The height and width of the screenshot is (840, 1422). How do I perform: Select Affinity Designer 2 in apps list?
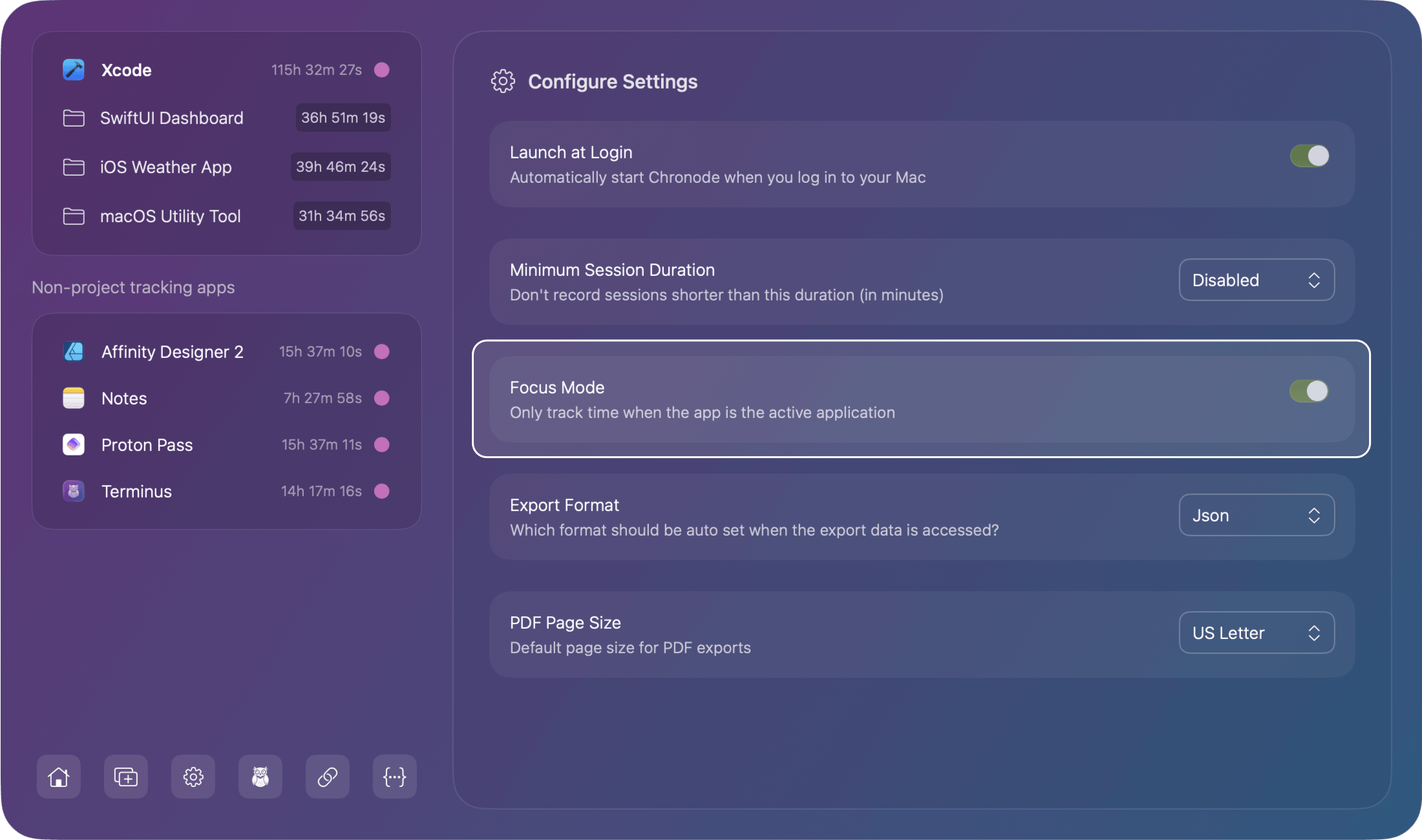173,352
